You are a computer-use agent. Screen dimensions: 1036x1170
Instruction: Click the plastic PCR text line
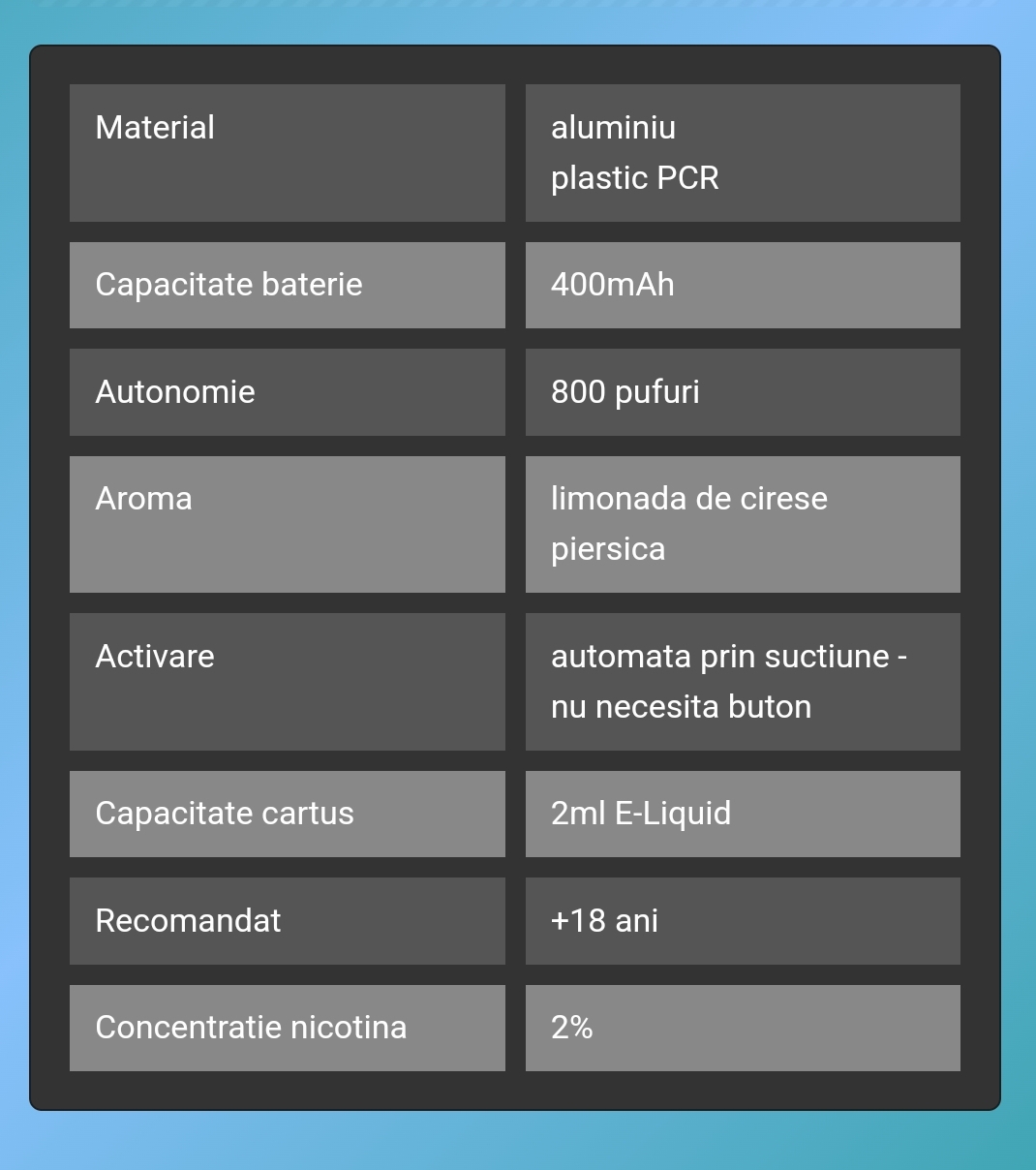pyautogui.click(x=635, y=178)
